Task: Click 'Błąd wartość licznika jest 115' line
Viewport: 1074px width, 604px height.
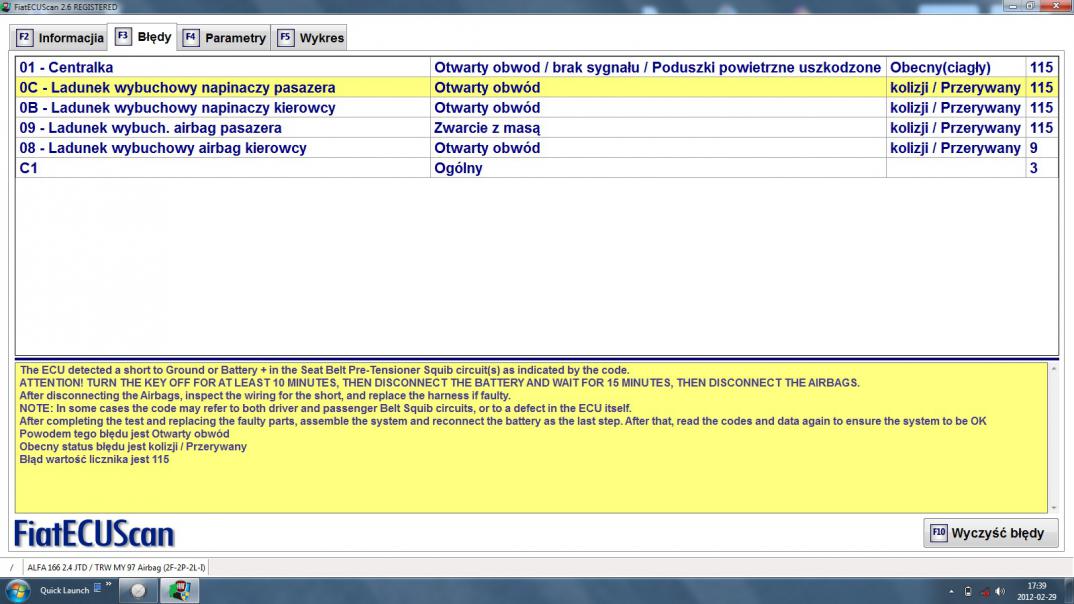Action: click(94, 459)
